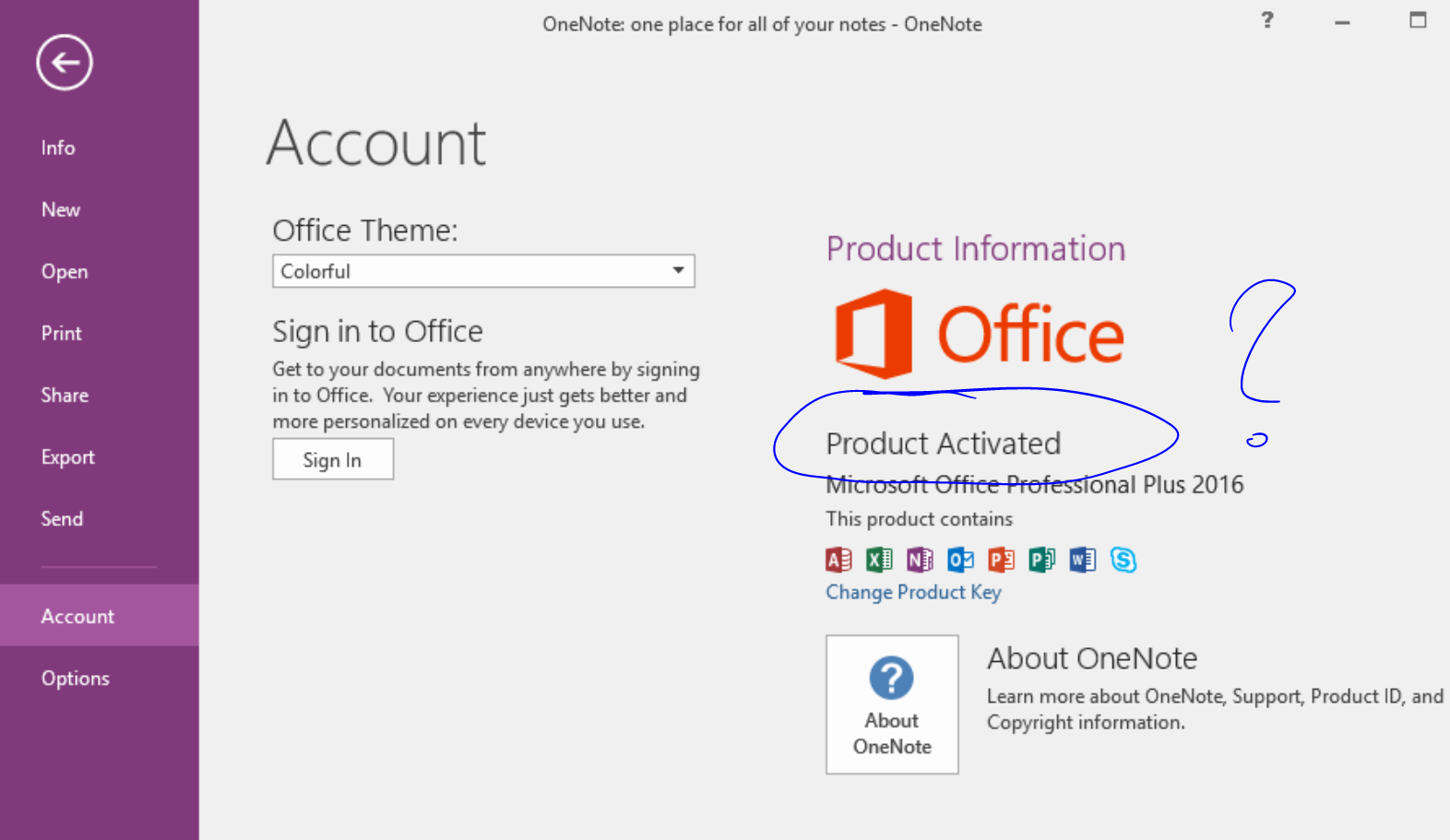Click the Change Product Key link
Screen dimensions: 1450x840
pos(913,592)
